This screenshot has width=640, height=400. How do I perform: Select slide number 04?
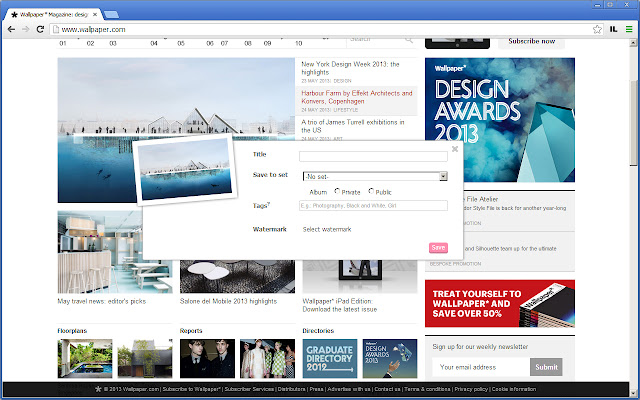click(x=154, y=43)
